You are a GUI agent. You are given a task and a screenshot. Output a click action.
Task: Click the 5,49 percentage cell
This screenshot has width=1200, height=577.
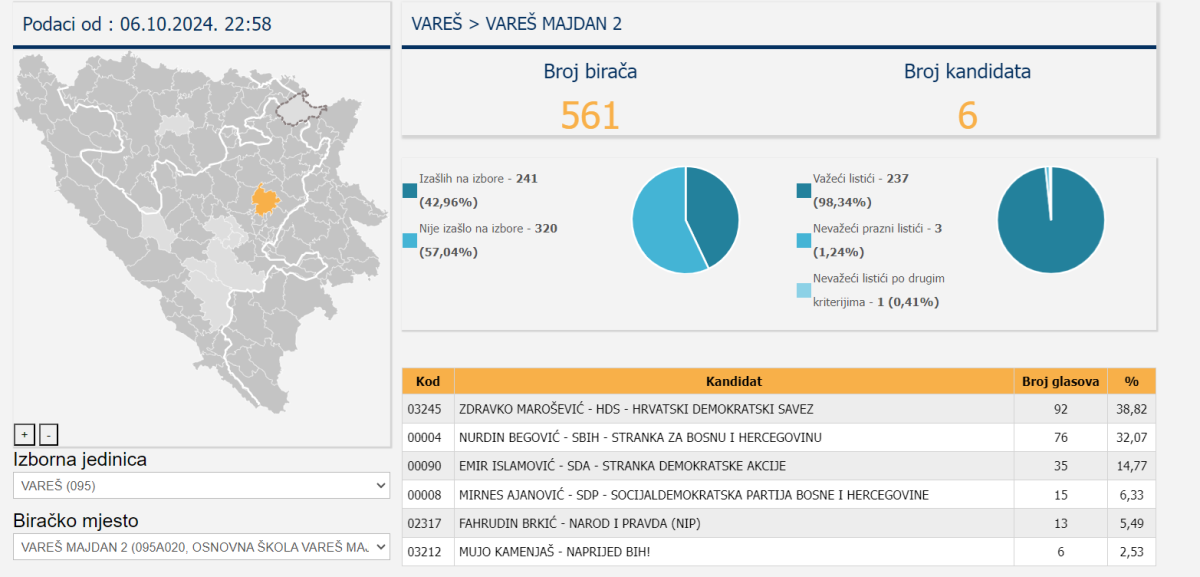[1131, 523]
